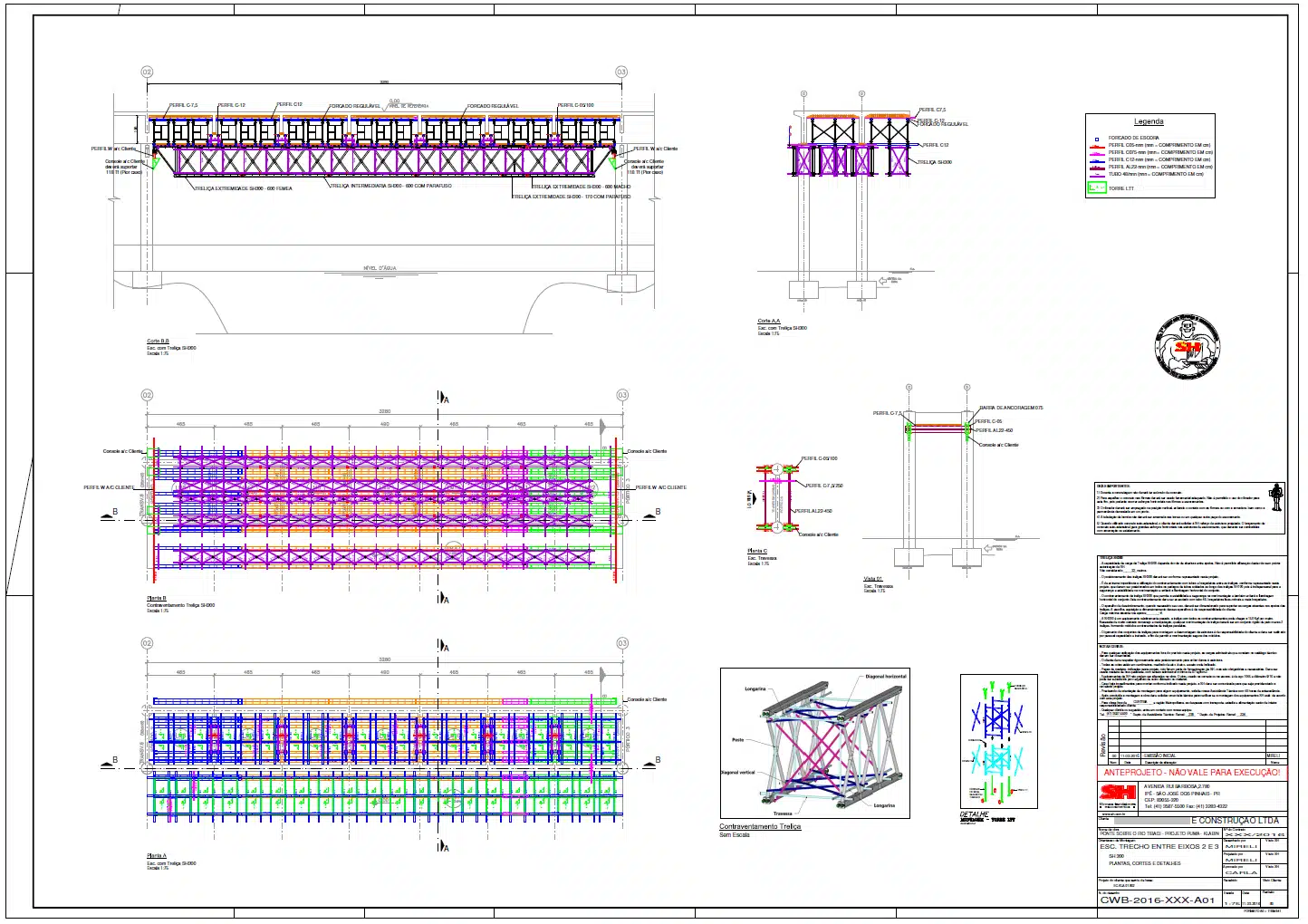
Task: Click the E CONSTRUÇÃO LTDA client field
Action: point(1235,820)
